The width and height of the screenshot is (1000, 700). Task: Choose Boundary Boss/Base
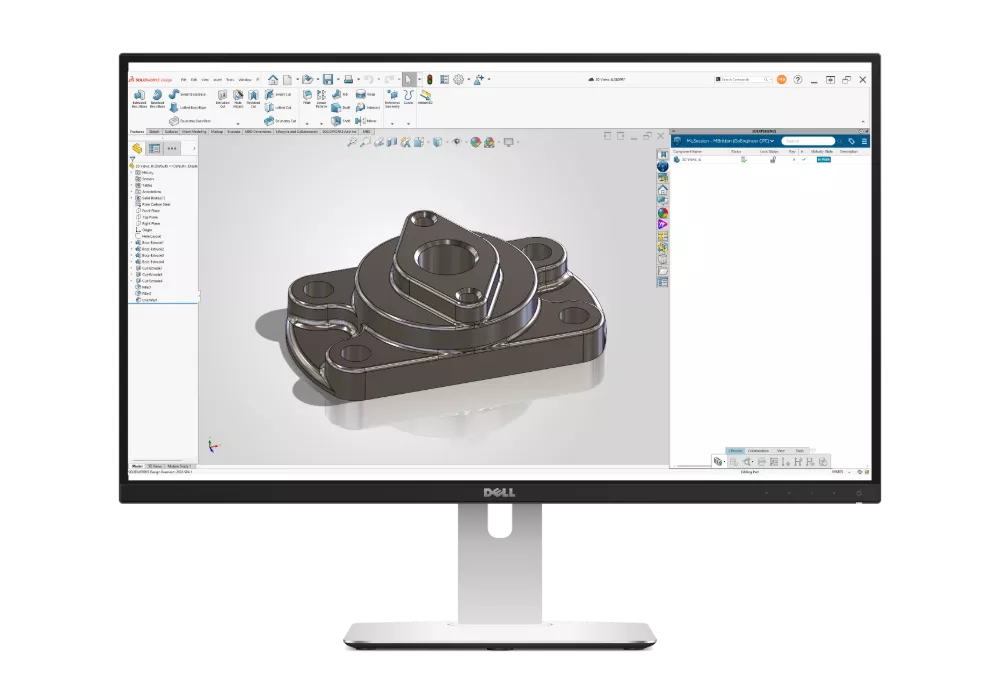coord(189,120)
